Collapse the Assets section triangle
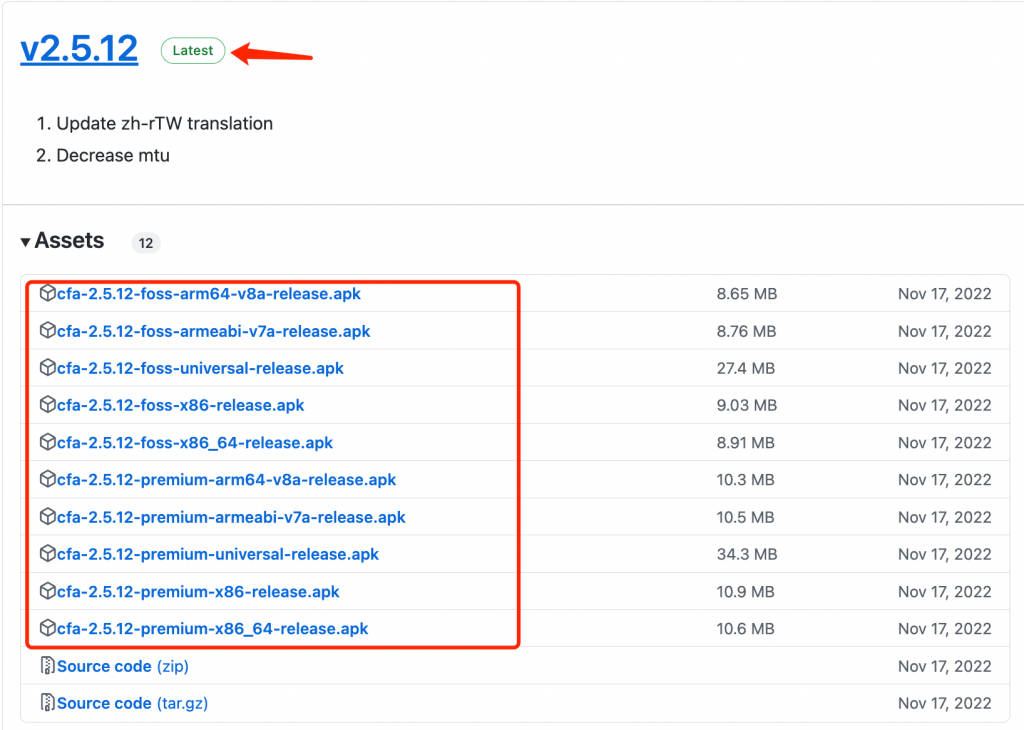The height and width of the screenshot is (730, 1024). pos(25,242)
